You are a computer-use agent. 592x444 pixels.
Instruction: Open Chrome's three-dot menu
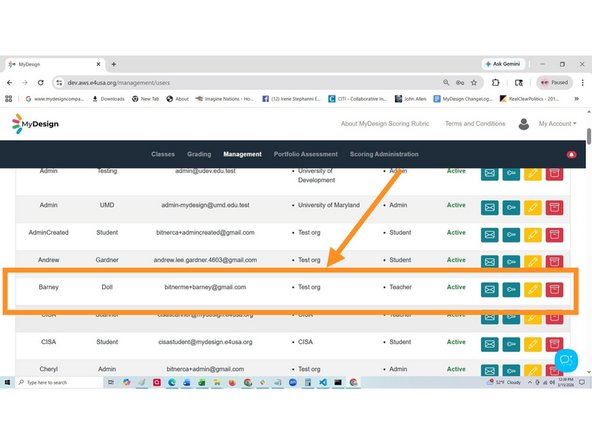click(x=583, y=82)
